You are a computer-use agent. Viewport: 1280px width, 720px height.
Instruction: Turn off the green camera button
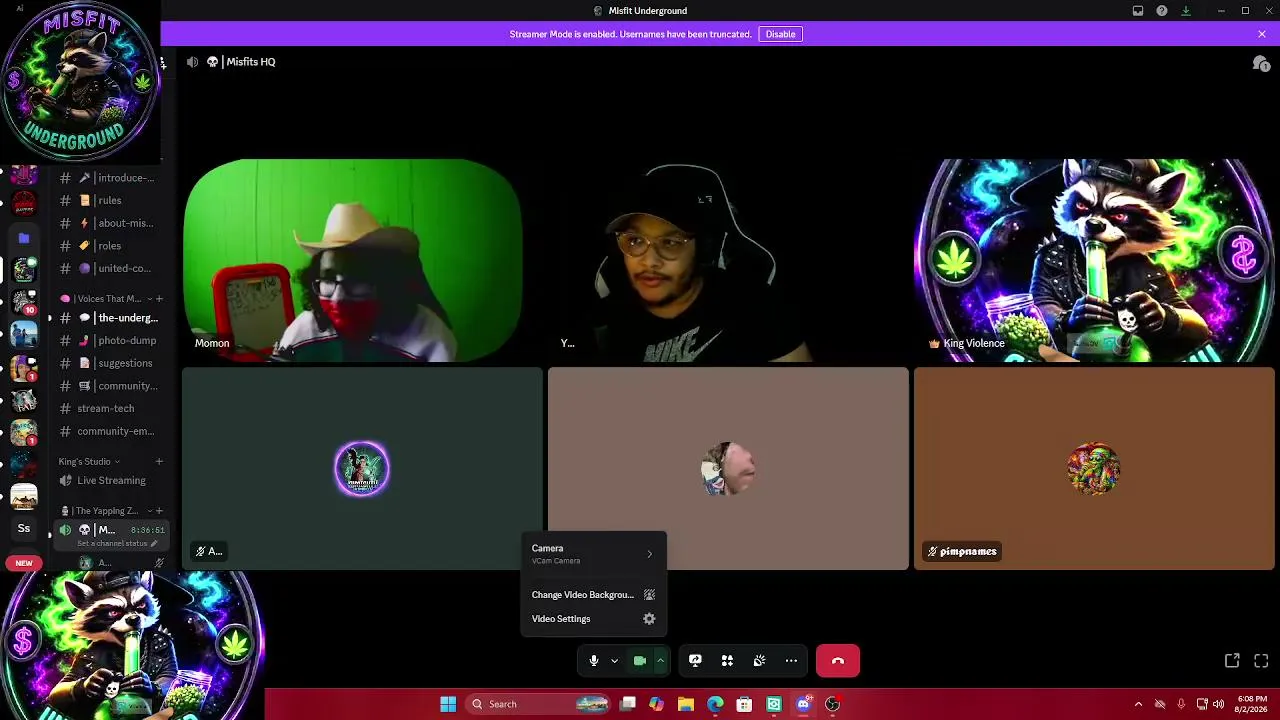pyautogui.click(x=640, y=661)
